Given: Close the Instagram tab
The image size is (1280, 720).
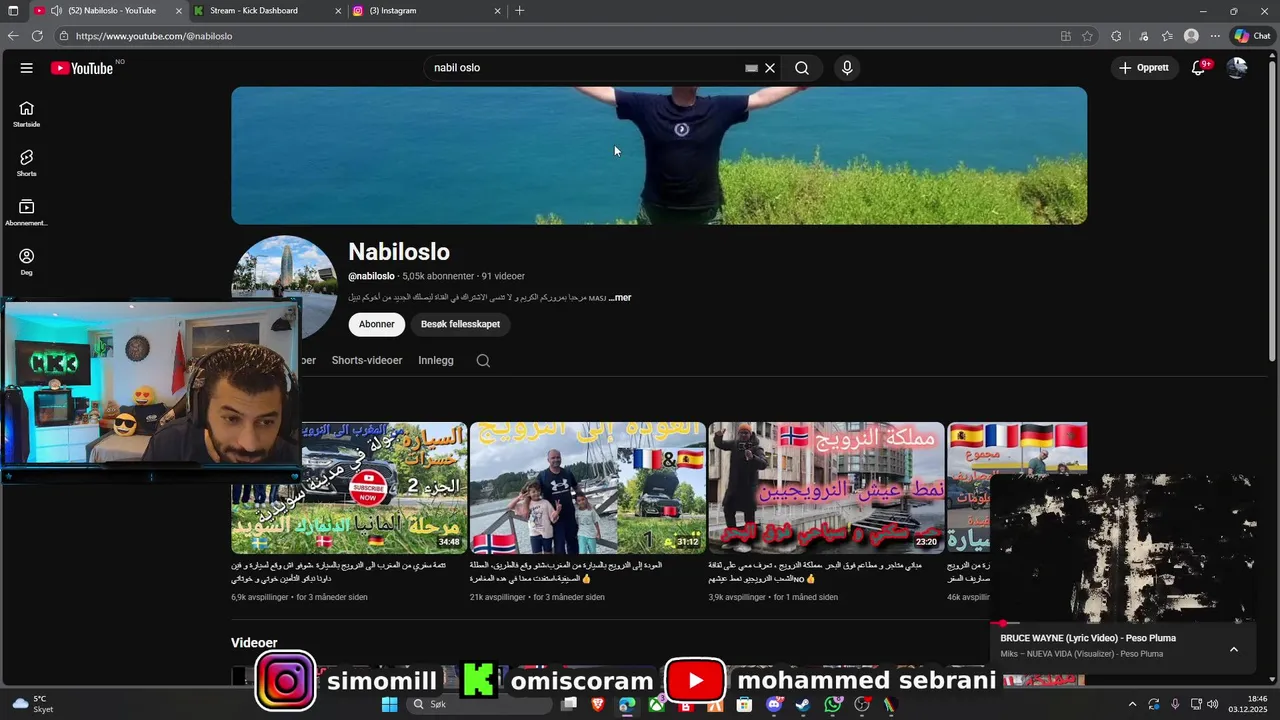Looking at the screenshot, I should (x=498, y=11).
